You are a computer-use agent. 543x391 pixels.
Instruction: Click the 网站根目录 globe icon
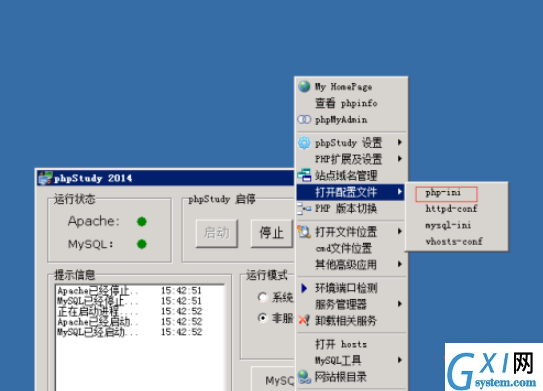[304, 377]
